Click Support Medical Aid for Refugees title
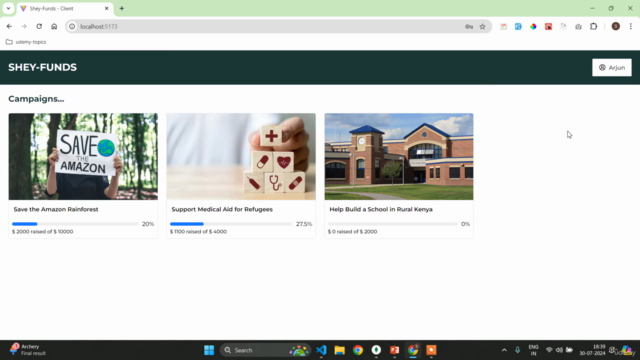Image resolution: width=640 pixels, height=360 pixels. [x=222, y=209]
